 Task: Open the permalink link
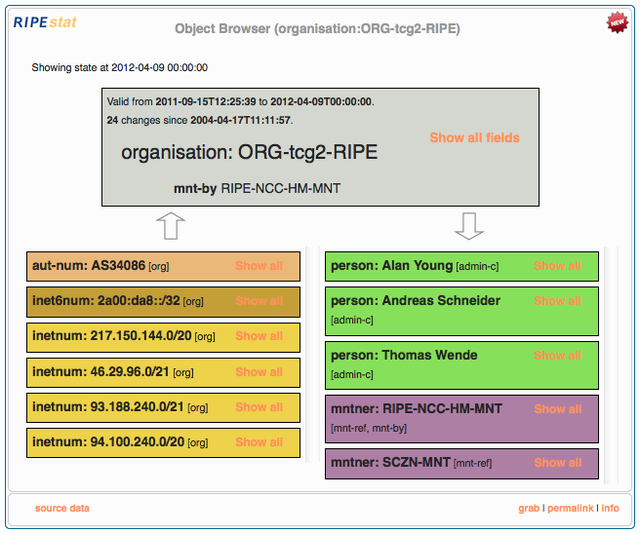tap(570, 508)
